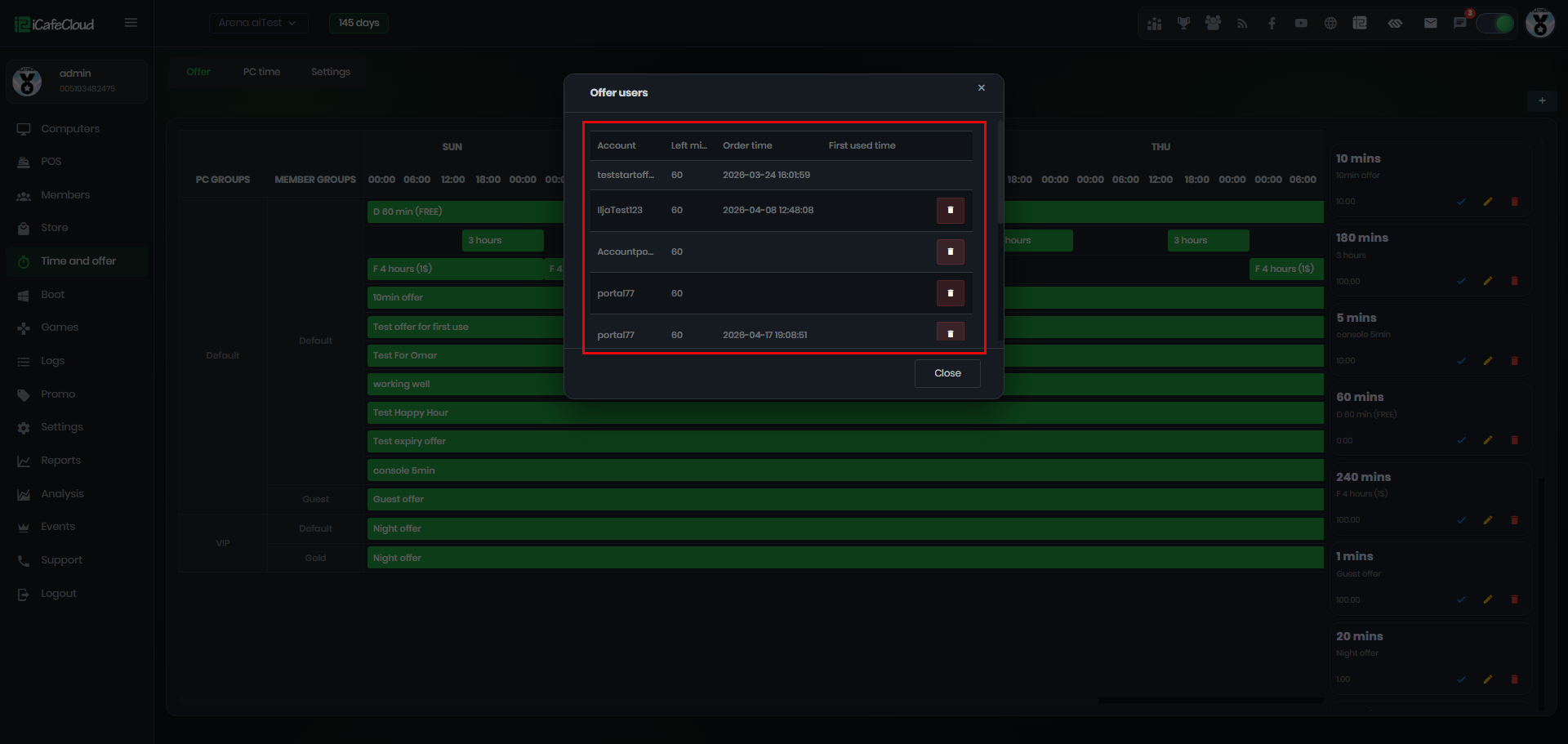Click the Offer users dialog scrollbar
The image size is (1568, 744).
coord(1000,173)
